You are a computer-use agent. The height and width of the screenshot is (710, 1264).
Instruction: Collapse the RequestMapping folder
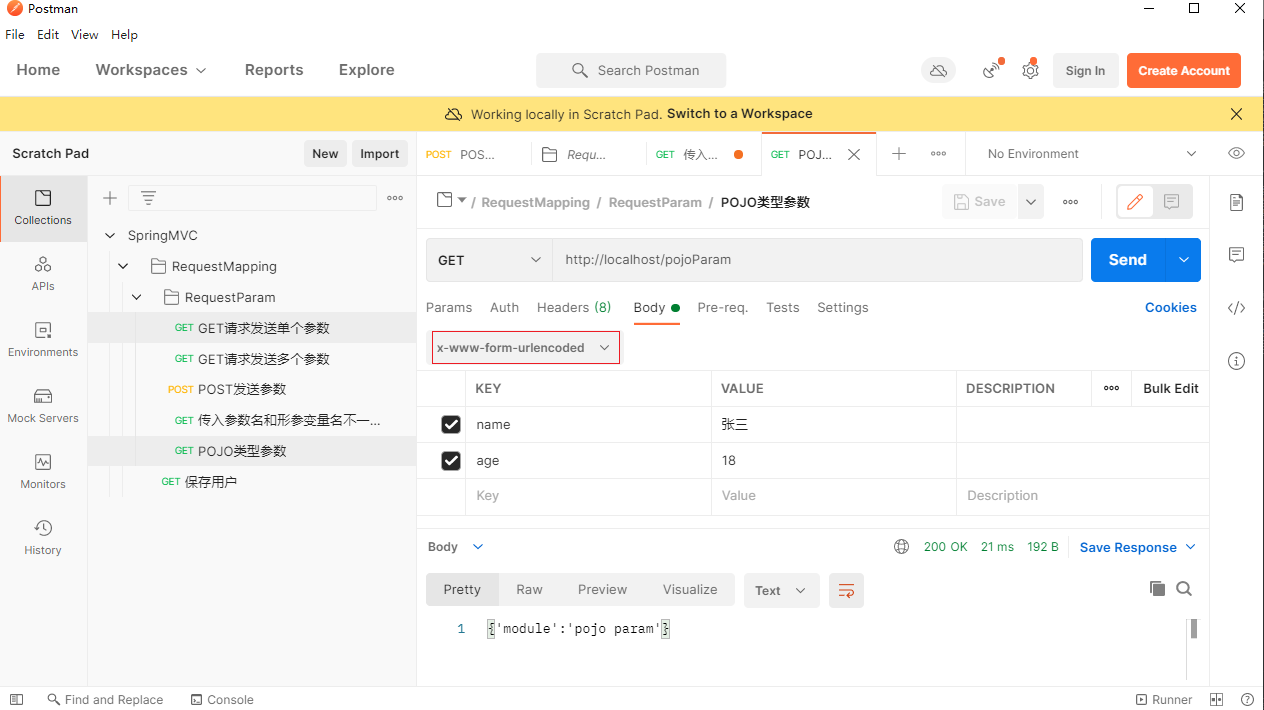124,267
